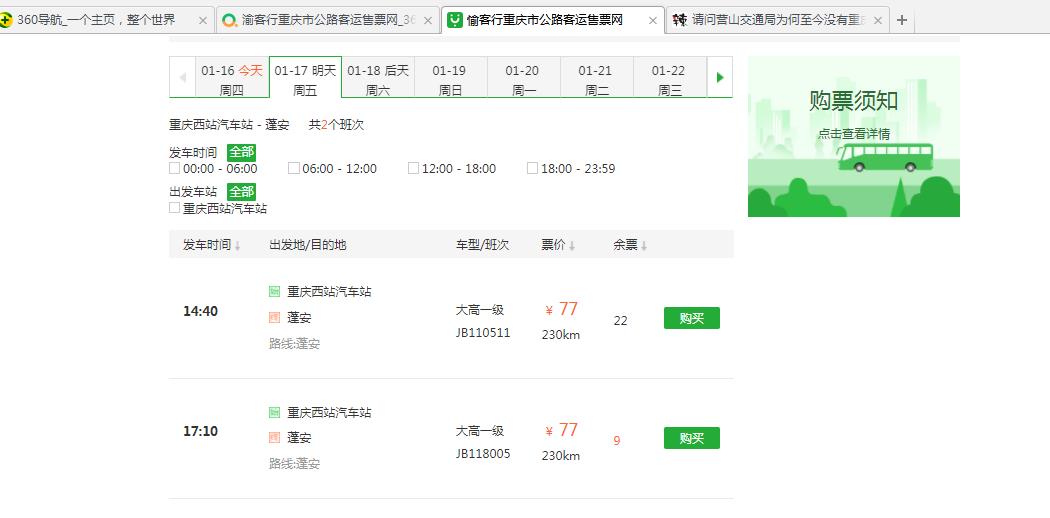Select 全部 under 发车时间 filter
1050x518 pixels.
click(x=241, y=152)
